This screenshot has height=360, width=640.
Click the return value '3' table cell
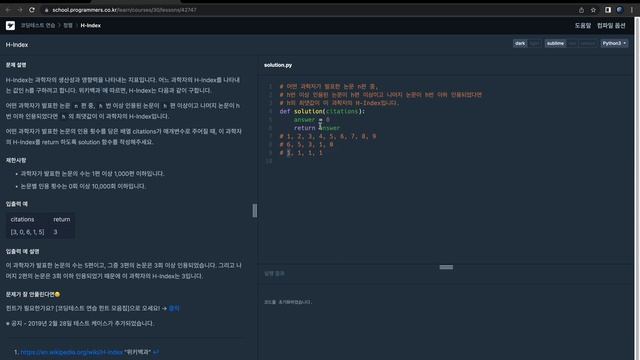pos(56,232)
